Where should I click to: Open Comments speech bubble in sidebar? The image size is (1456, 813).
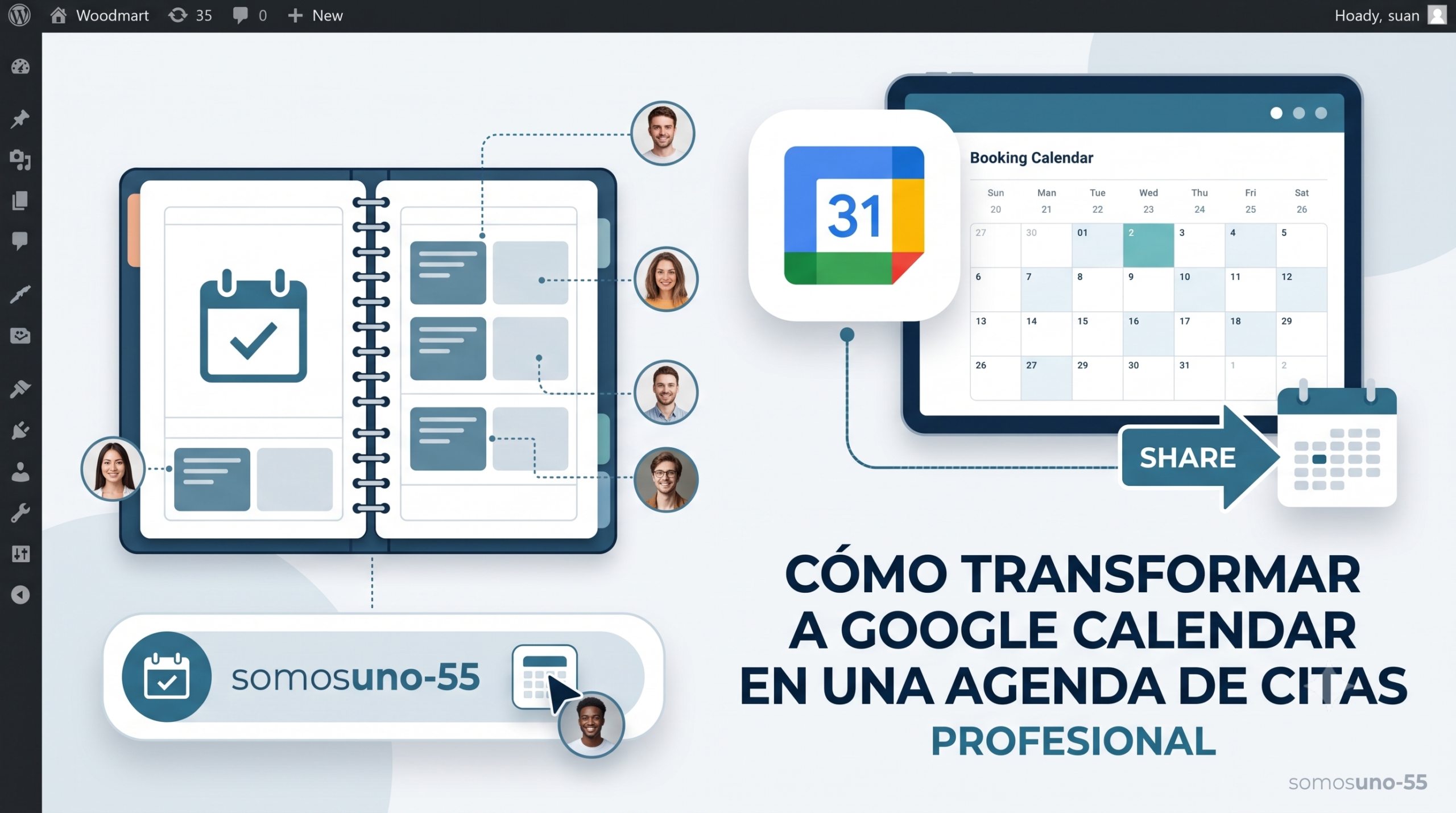point(20,241)
